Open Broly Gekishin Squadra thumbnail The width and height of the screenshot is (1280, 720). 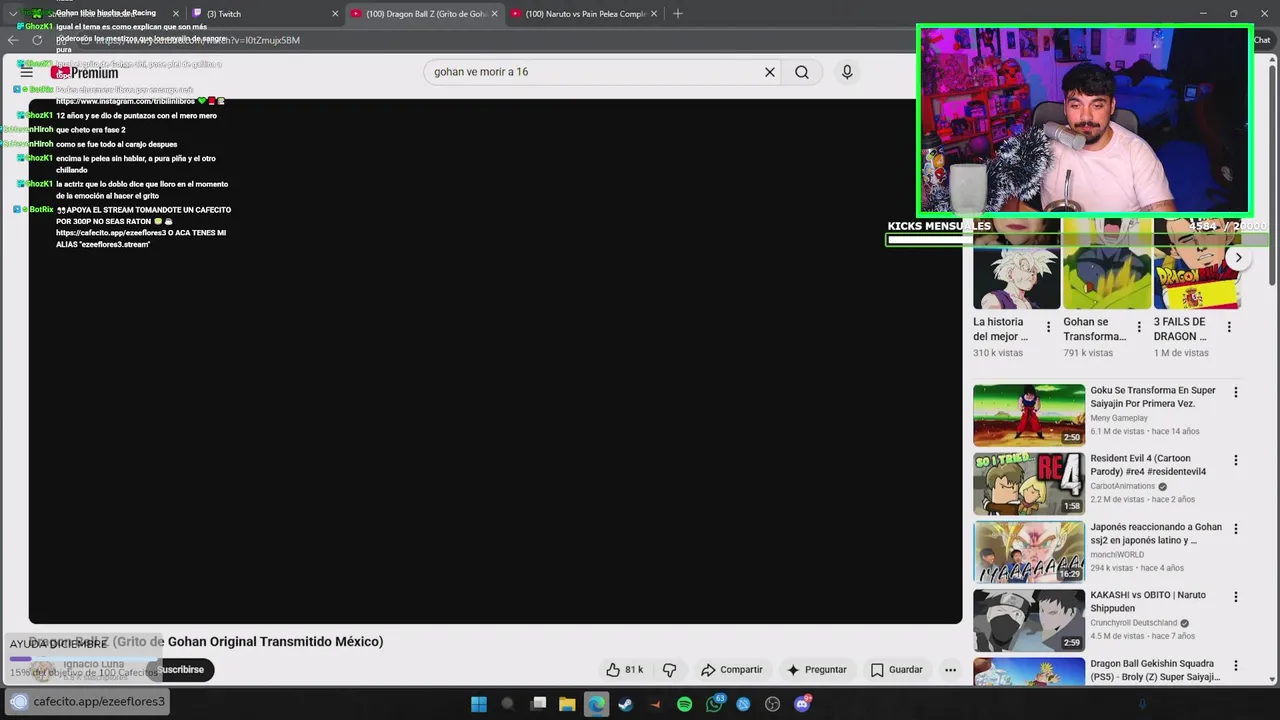pyautogui.click(x=1029, y=672)
